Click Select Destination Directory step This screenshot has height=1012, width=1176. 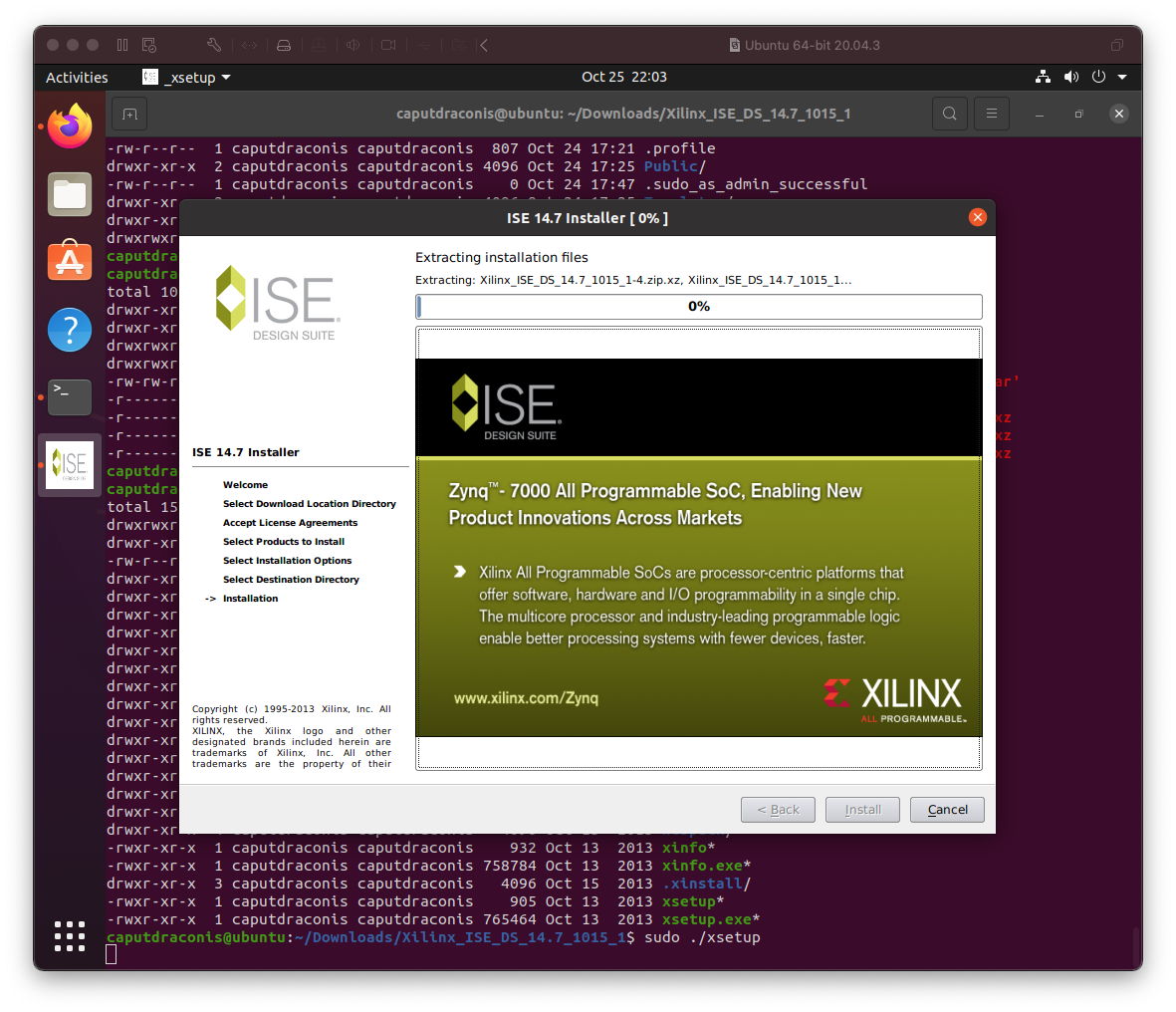click(x=291, y=579)
